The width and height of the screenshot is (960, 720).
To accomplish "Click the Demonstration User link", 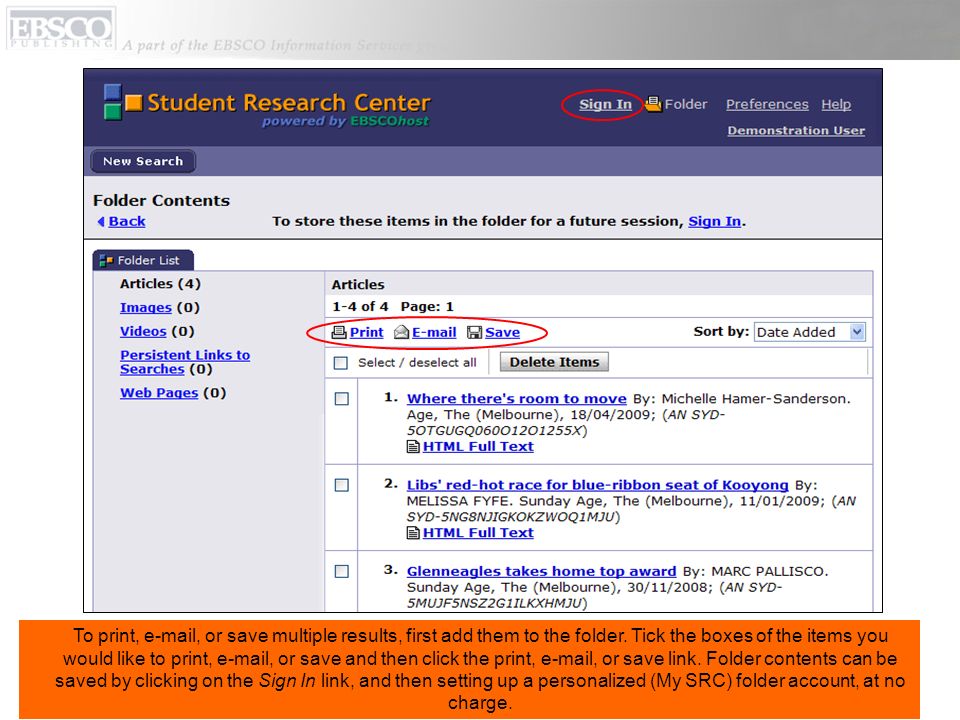I will coord(796,130).
